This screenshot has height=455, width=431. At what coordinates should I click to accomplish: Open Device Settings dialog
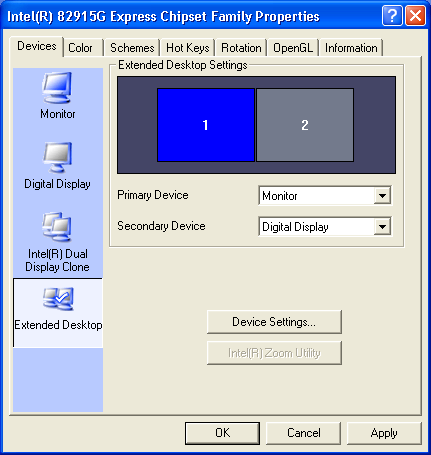[274, 322]
